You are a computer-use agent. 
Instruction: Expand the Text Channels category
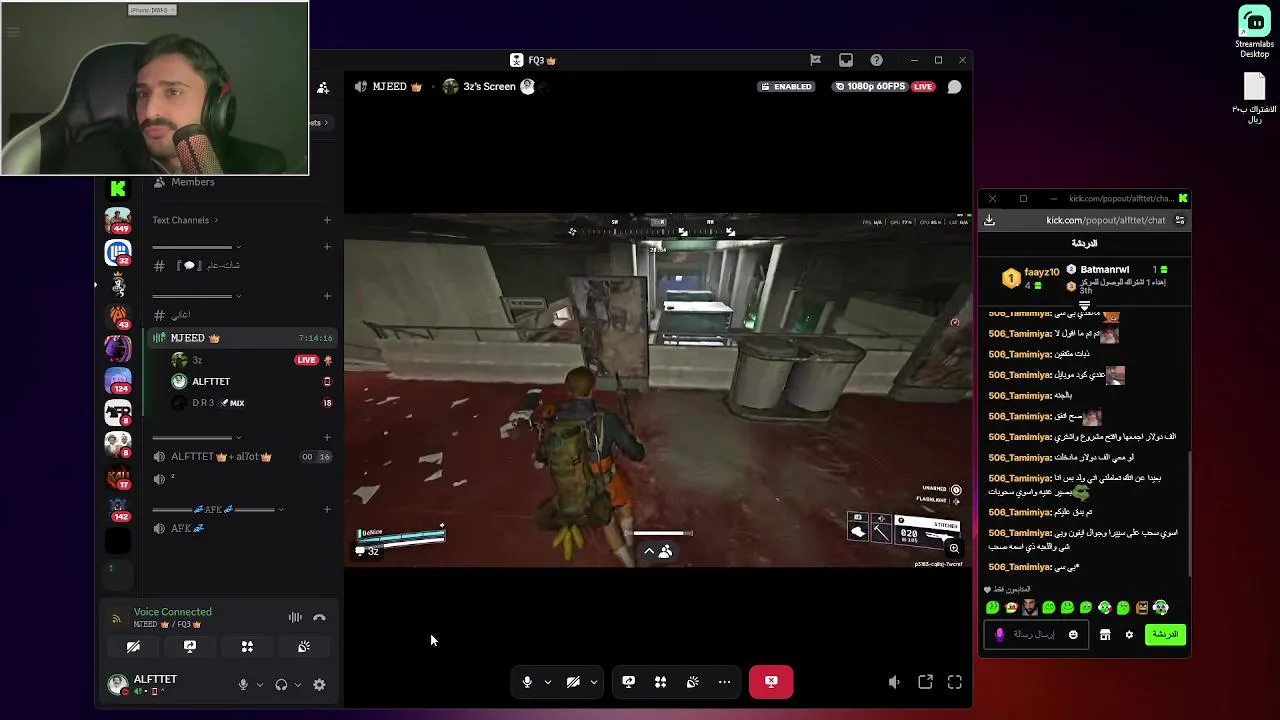click(185, 220)
